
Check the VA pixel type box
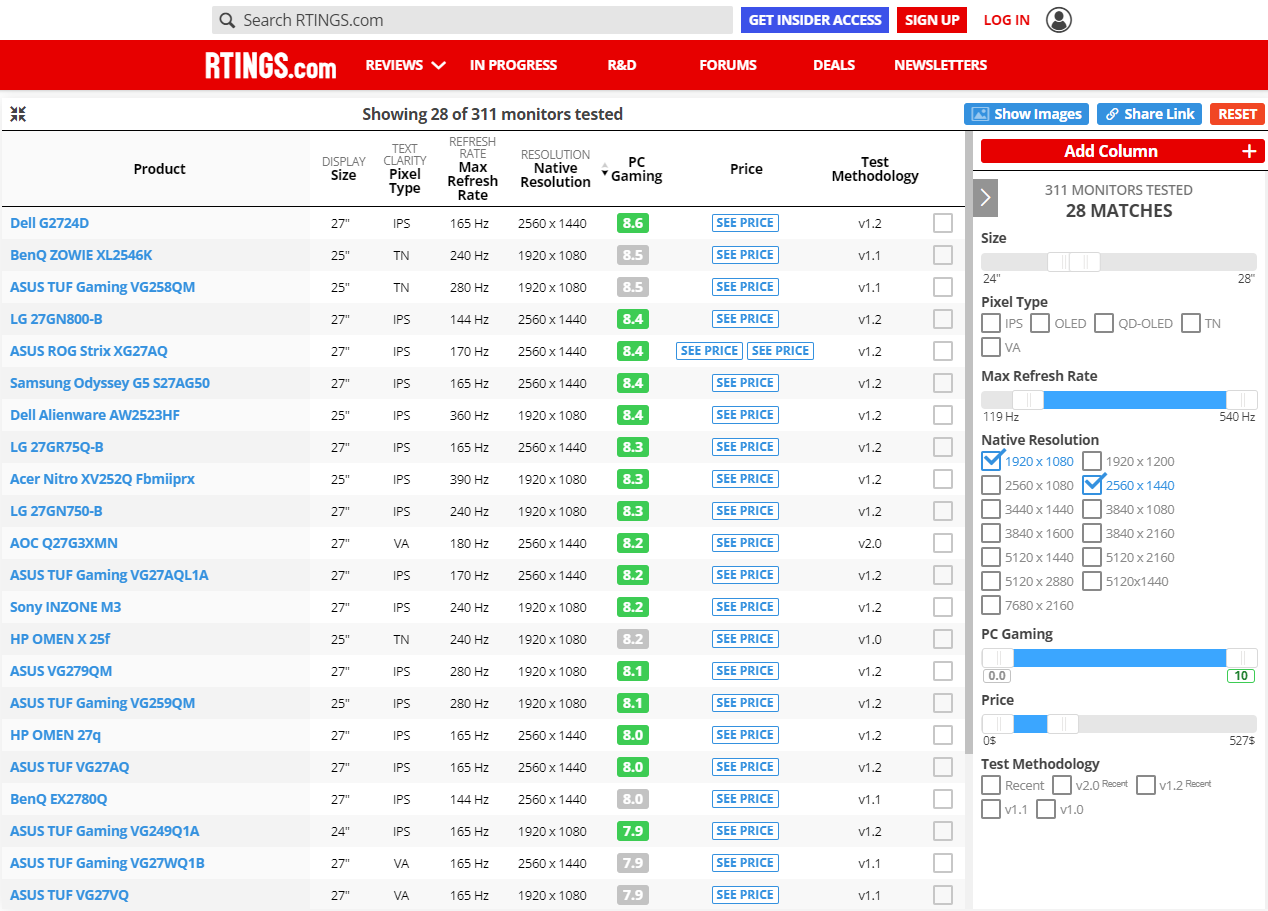point(991,347)
